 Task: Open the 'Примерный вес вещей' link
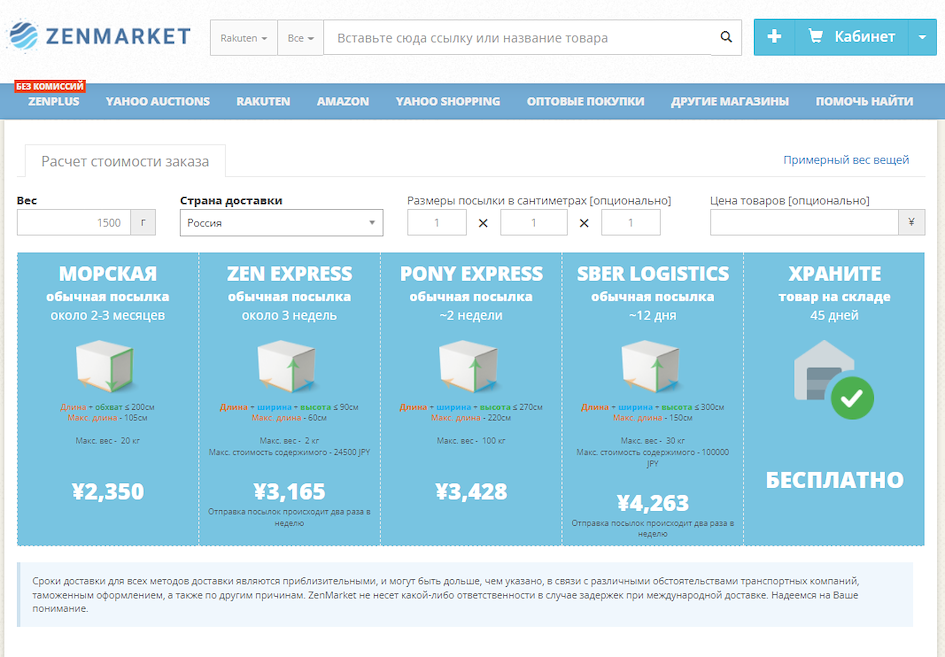click(846, 160)
